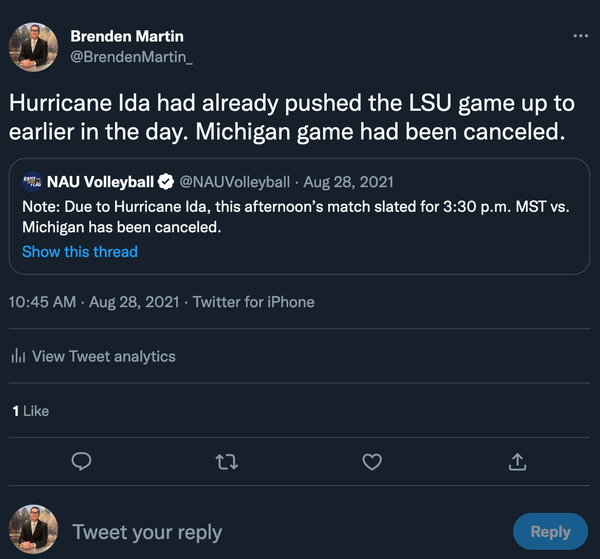This screenshot has width=600, height=559.
Task: Retweet this tweet using the arrows icon
Action: coord(227,461)
